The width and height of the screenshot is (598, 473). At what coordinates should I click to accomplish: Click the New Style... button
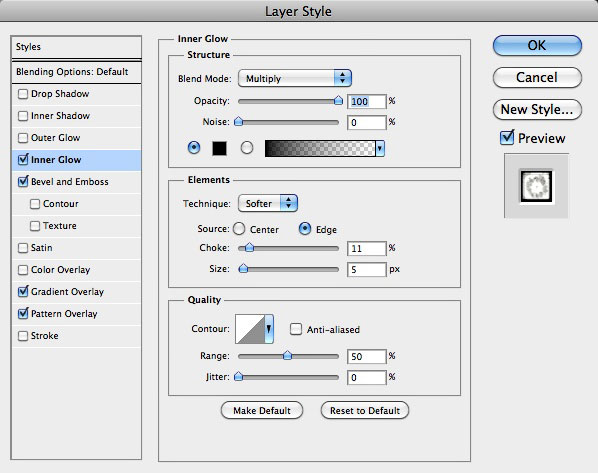pyautogui.click(x=537, y=109)
